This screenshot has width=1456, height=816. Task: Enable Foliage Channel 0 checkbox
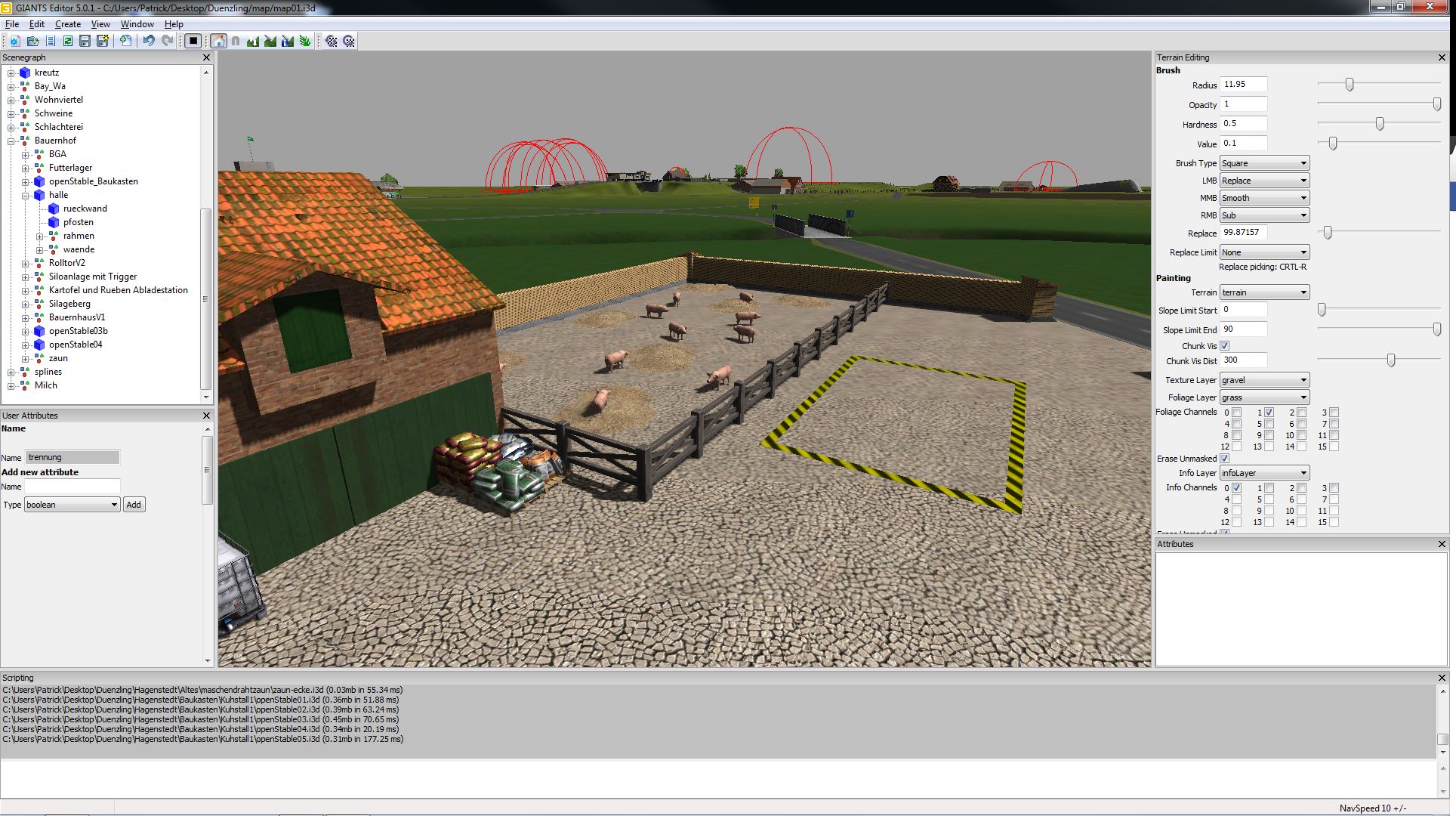[1236, 413]
